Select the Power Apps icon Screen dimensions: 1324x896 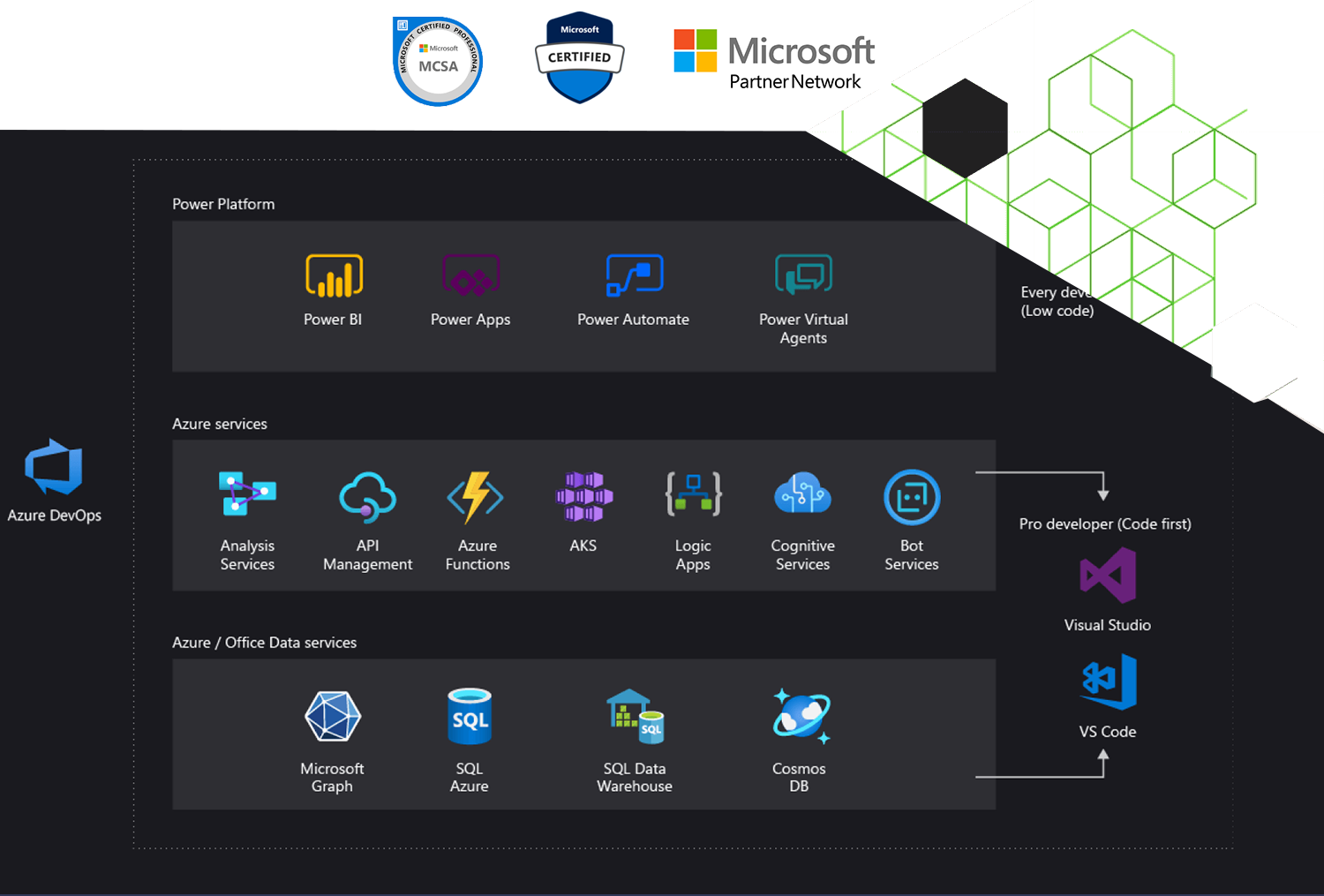[x=471, y=275]
